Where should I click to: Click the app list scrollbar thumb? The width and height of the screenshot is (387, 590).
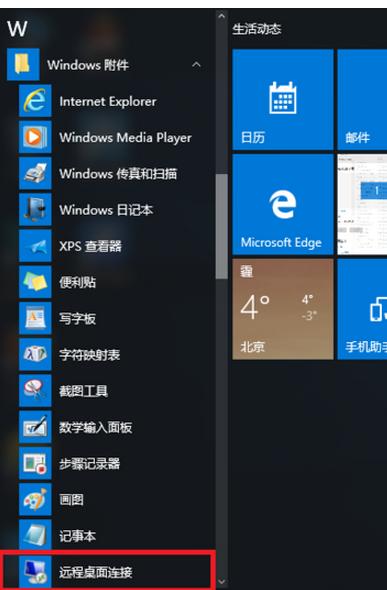[222, 226]
